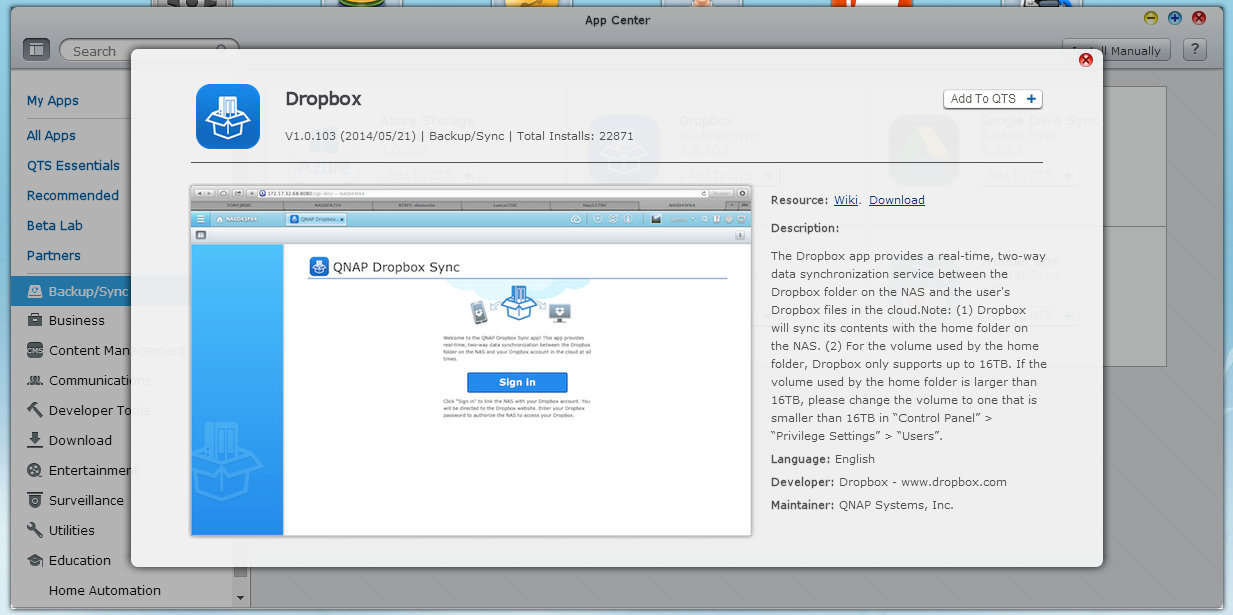1233x615 pixels.
Task: Open the Wiki resource link
Action: coord(846,200)
